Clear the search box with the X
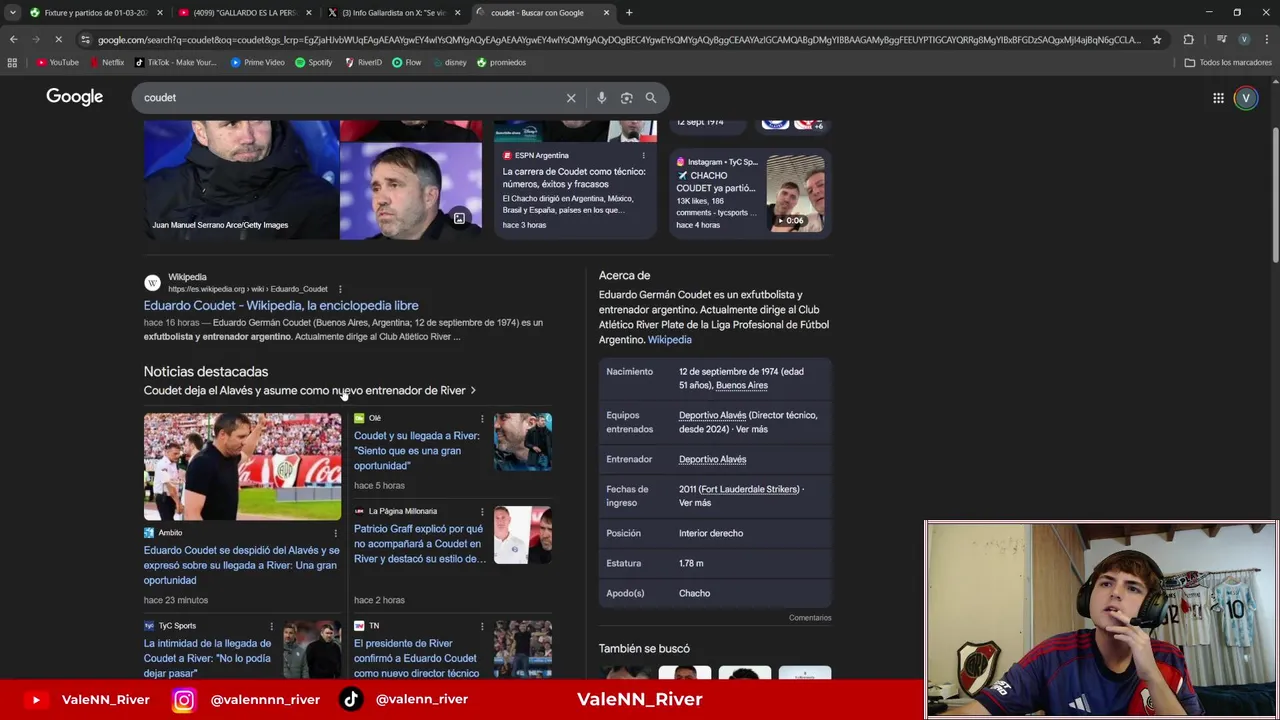Viewport: 1280px width, 720px height. point(571,98)
